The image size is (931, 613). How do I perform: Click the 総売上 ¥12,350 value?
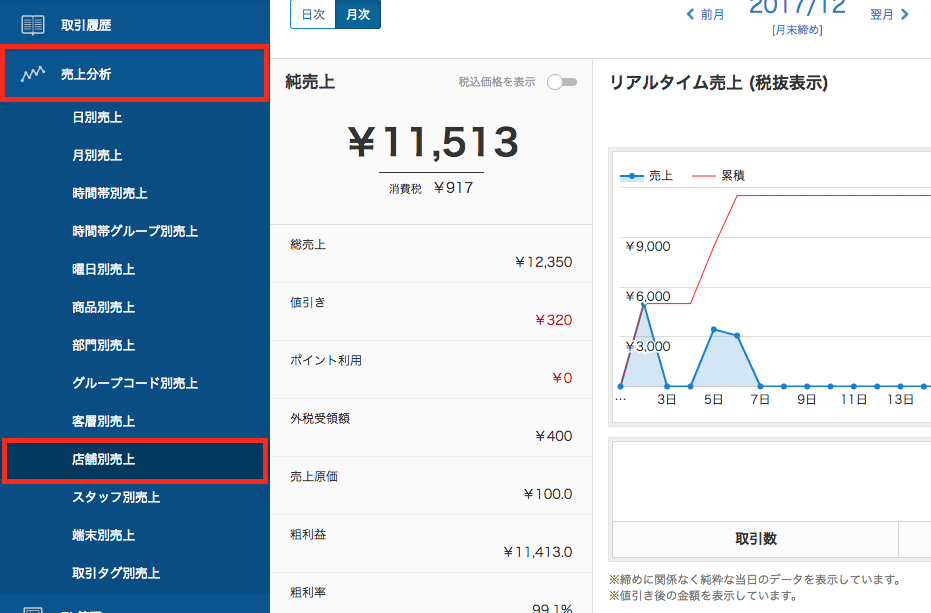coord(543,263)
